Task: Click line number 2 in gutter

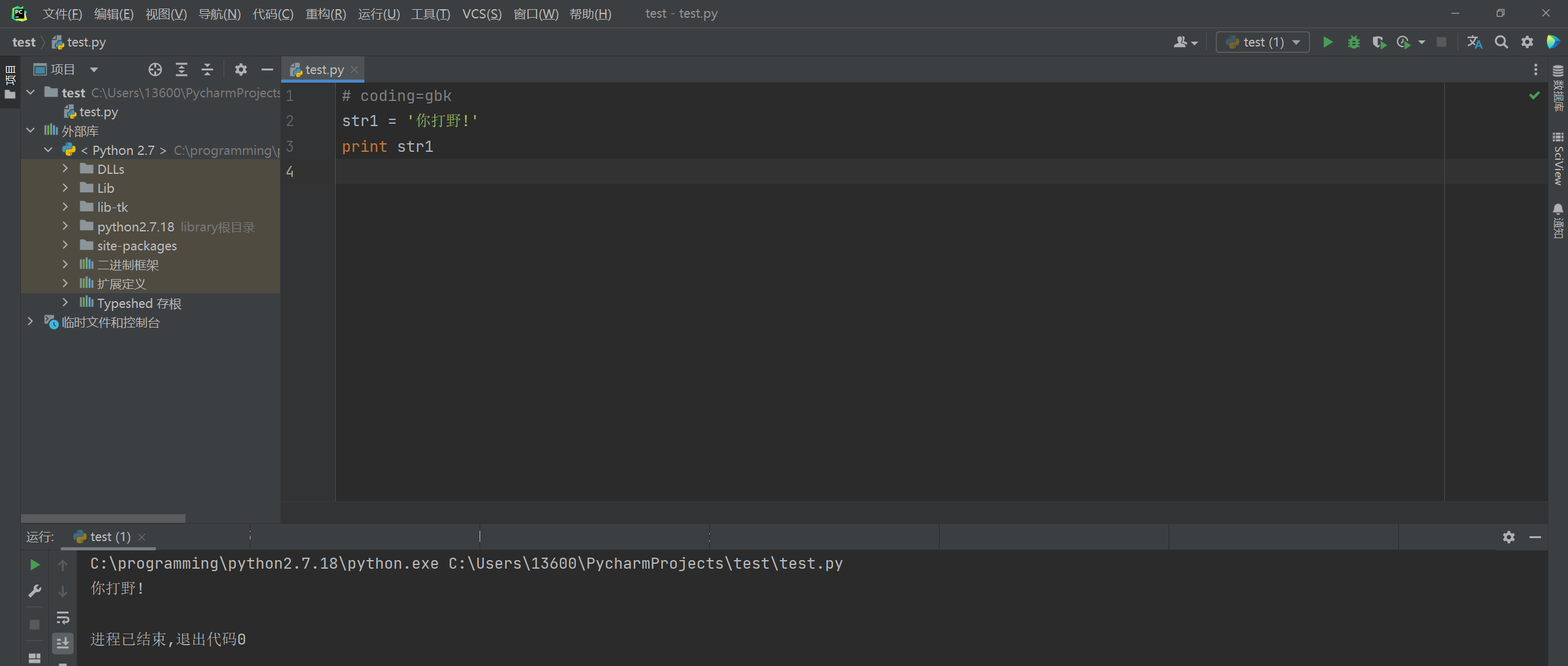Action: pyautogui.click(x=290, y=121)
